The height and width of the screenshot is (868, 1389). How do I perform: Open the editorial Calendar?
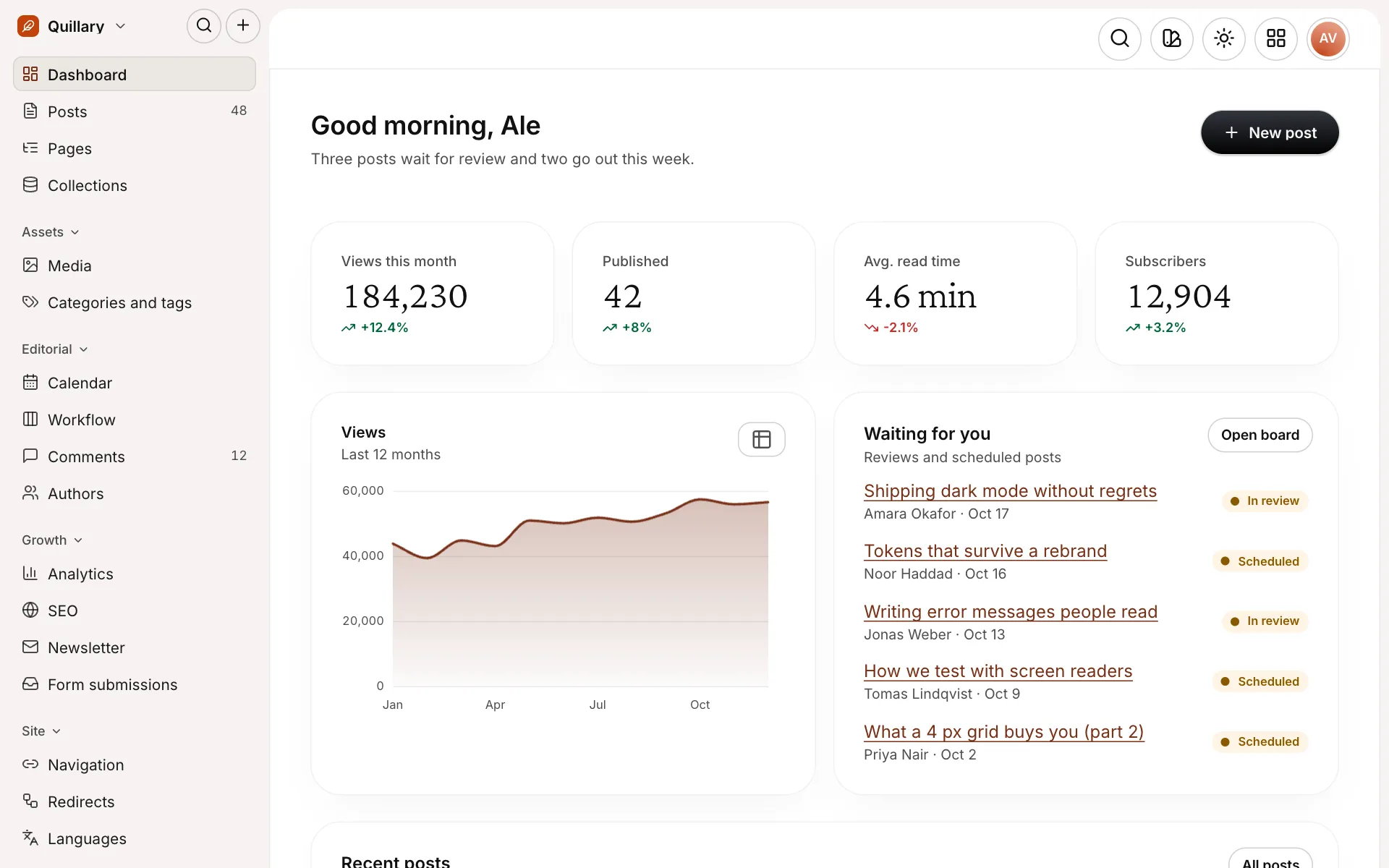(135, 383)
